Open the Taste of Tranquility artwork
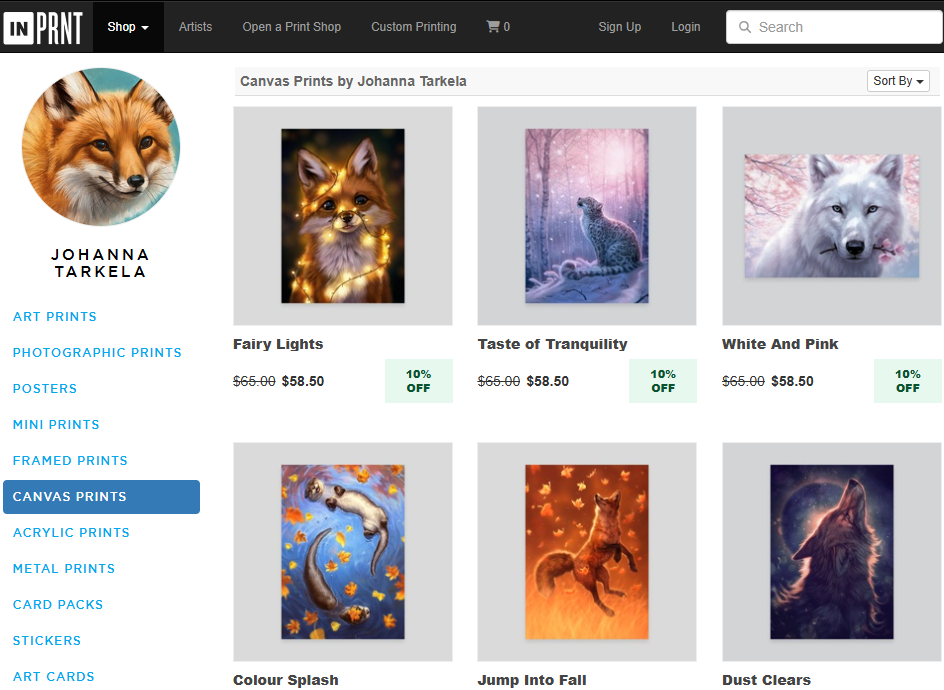 tap(587, 216)
